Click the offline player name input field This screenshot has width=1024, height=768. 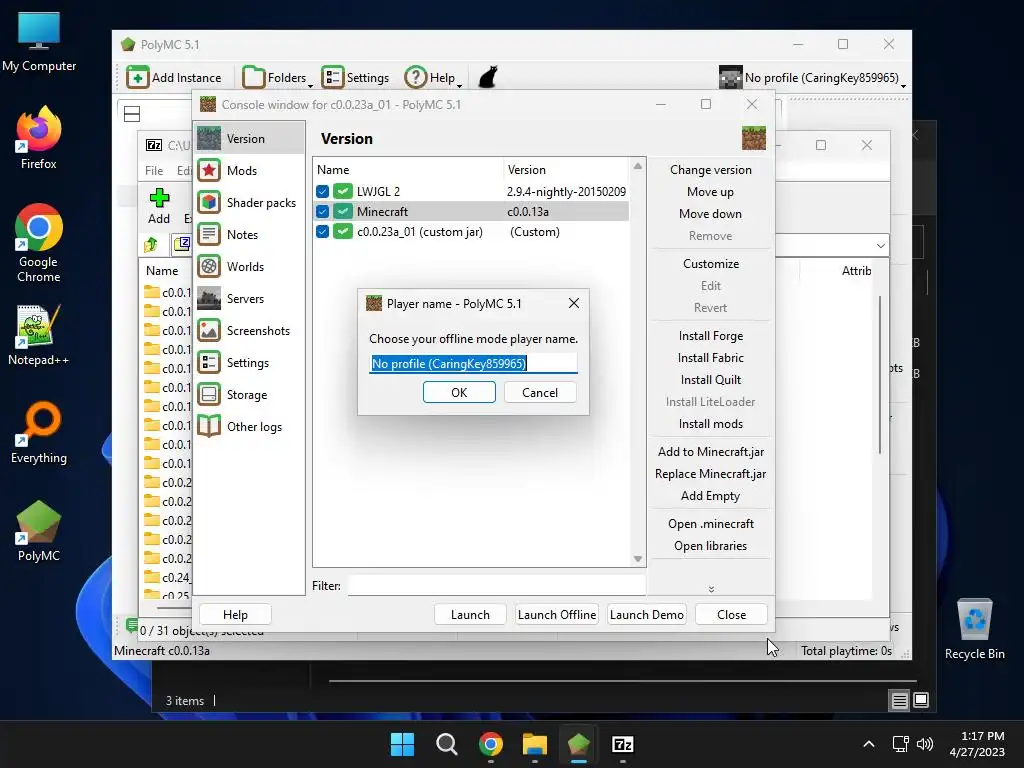[x=473, y=363]
